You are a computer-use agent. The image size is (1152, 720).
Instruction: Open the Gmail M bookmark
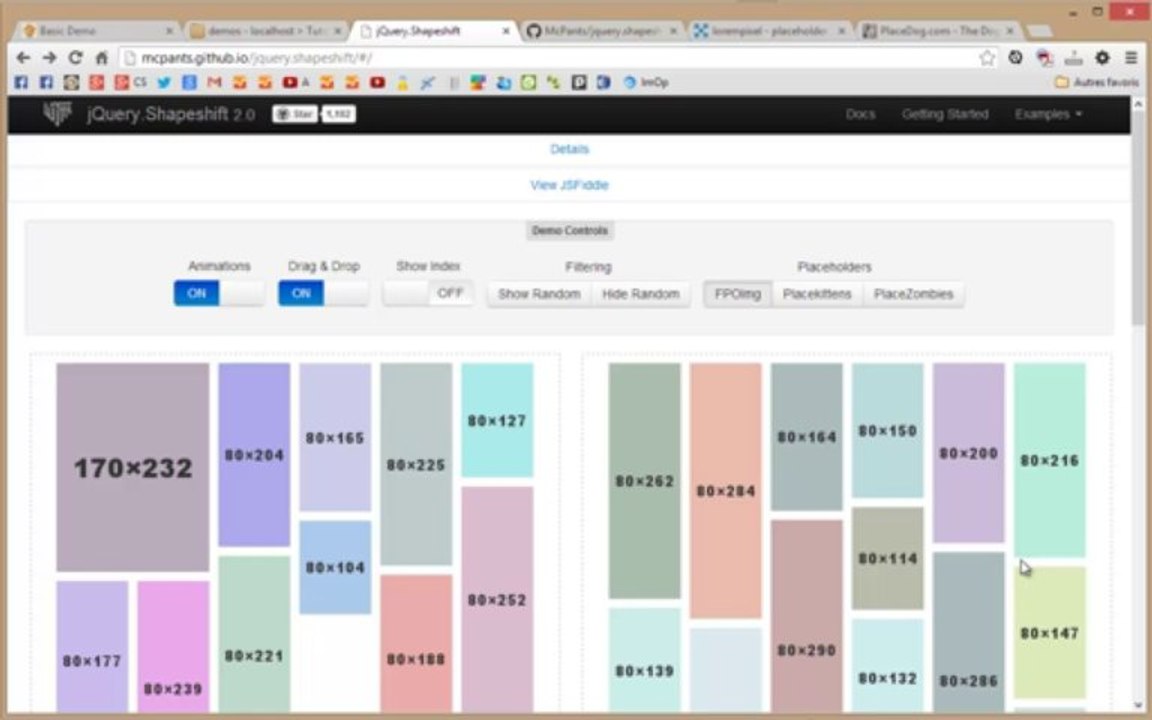[214, 82]
